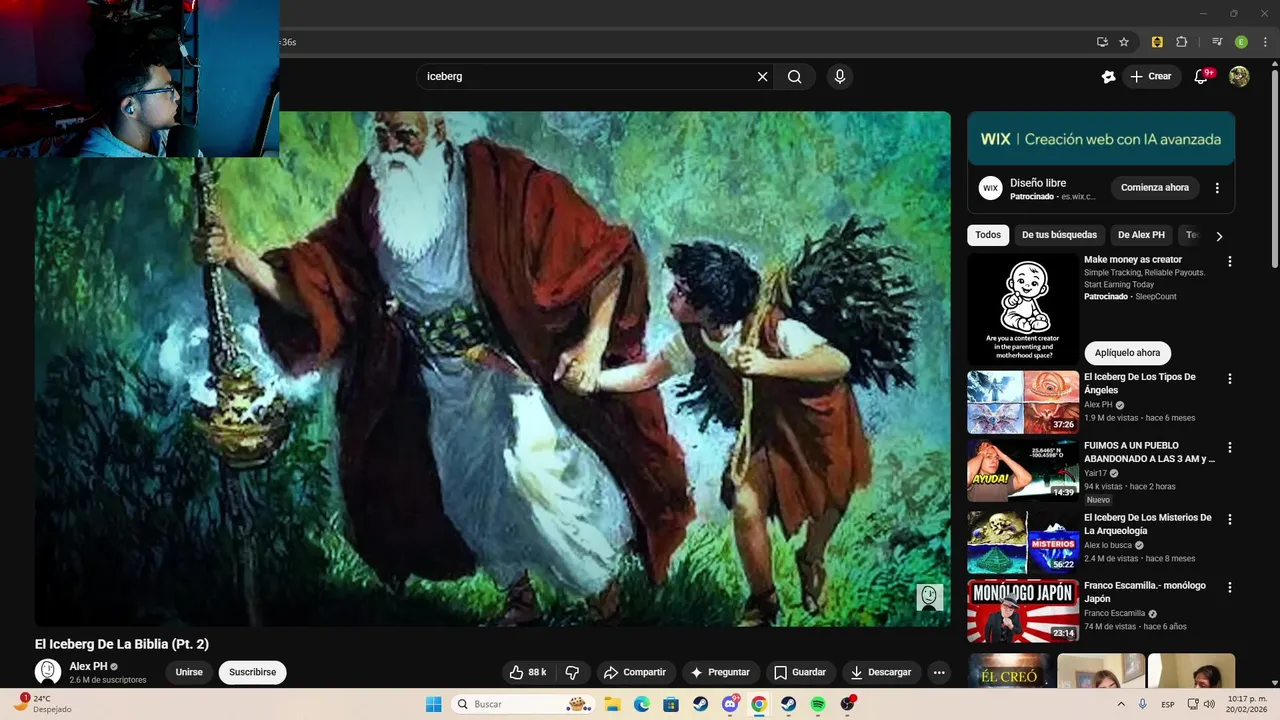Click Aplíquelo ahora ad button

(1127, 353)
